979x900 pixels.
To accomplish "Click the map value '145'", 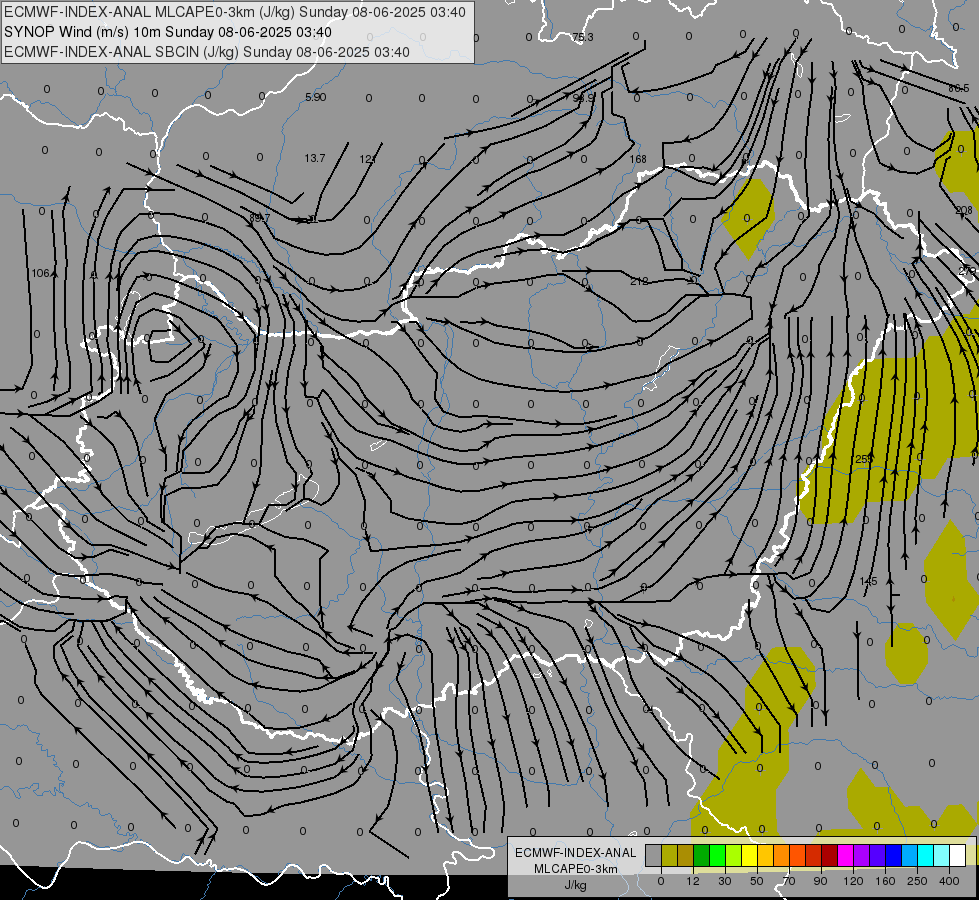I will 868,581.
